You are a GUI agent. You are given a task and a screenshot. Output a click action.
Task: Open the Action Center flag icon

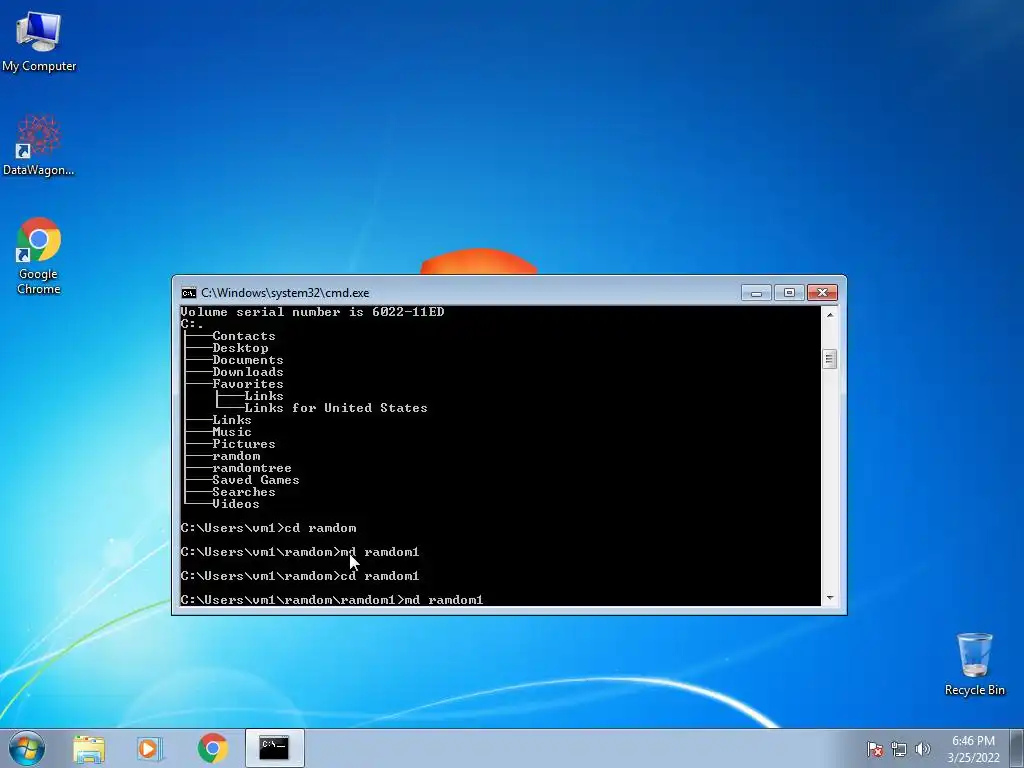tap(874, 749)
